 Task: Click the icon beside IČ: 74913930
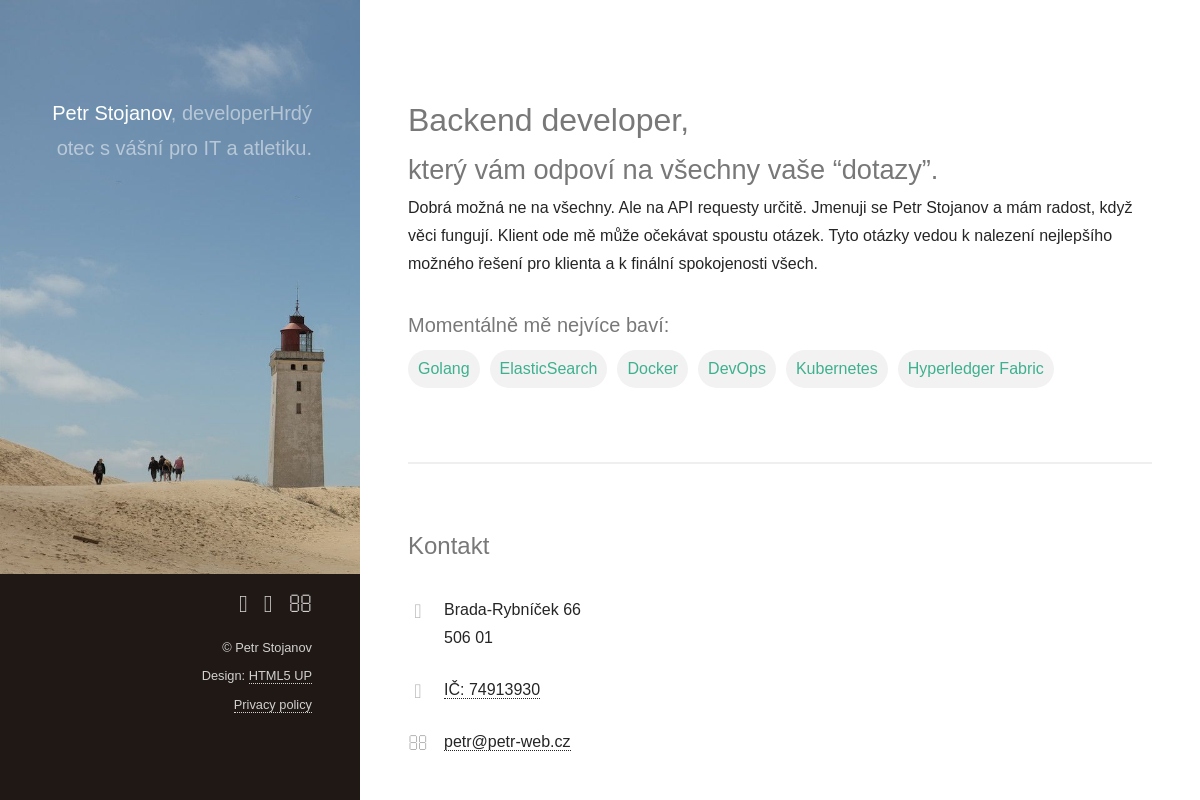418,691
